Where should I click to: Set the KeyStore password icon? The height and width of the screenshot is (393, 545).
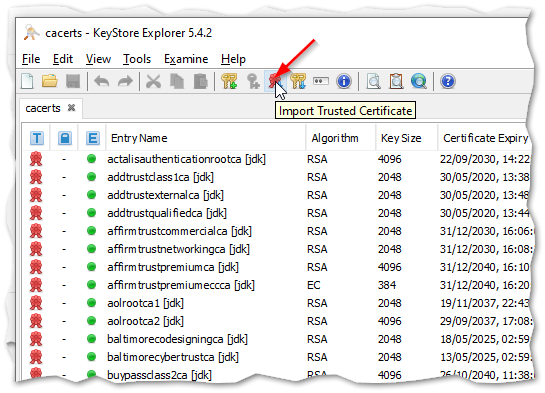coord(320,81)
